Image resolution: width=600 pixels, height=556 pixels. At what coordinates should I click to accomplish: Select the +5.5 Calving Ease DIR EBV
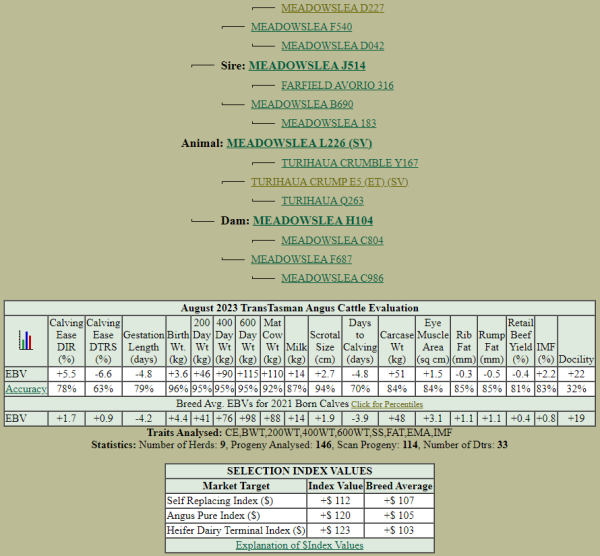(66, 374)
